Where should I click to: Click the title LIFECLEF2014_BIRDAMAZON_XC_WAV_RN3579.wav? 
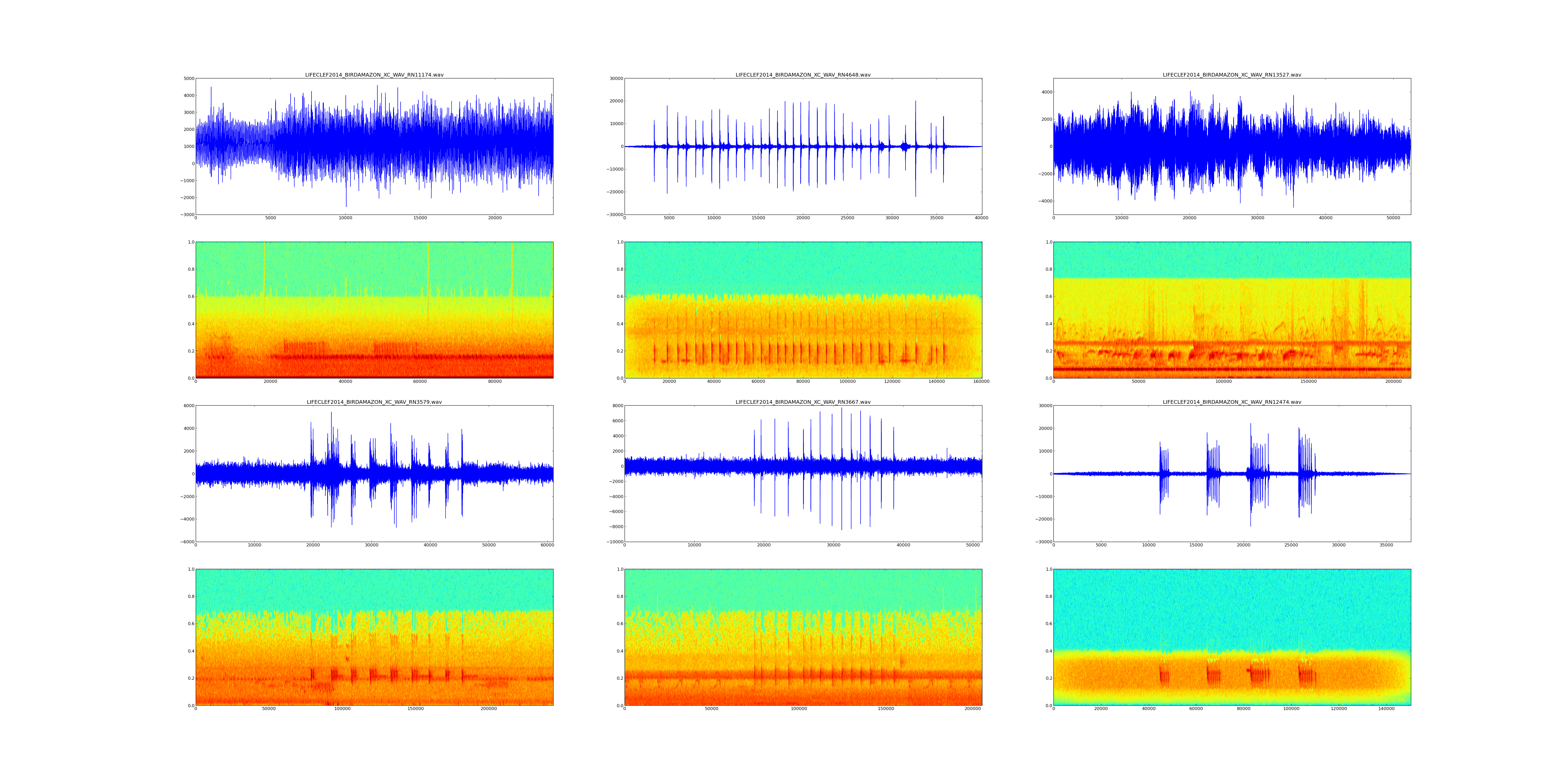[x=374, y=402]
